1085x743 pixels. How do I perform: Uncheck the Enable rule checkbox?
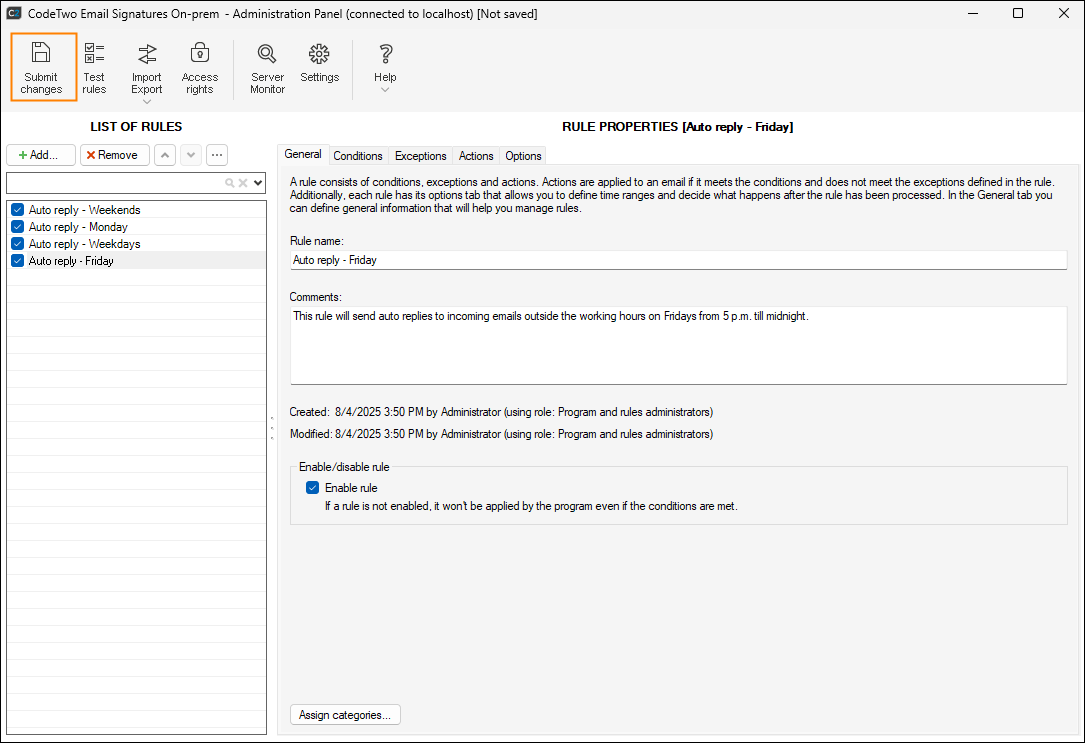313,488
